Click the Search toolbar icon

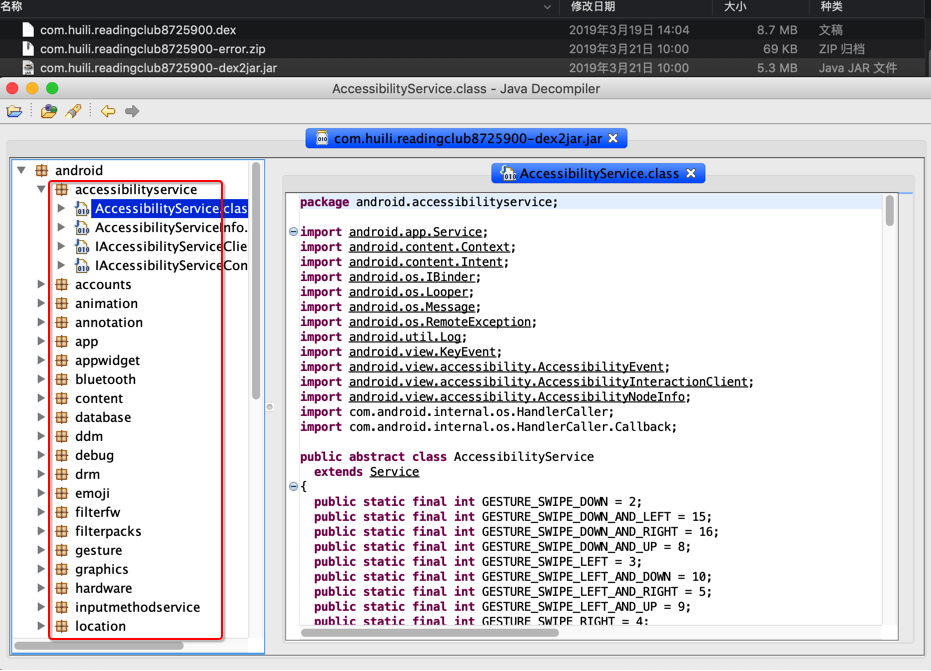coord(73,111)
